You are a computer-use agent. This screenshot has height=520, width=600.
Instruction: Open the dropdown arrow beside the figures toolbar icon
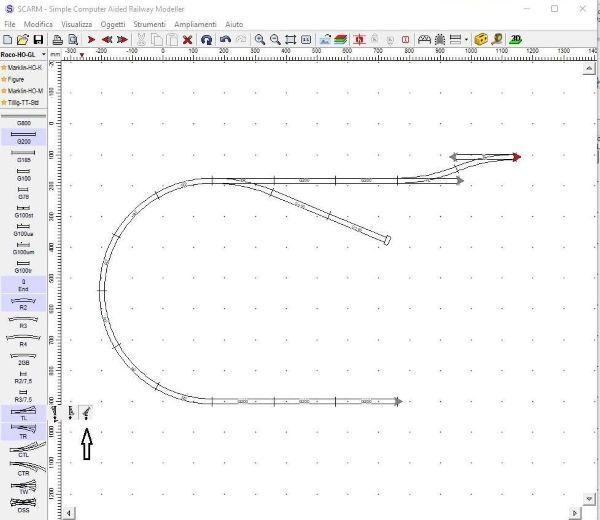coord(466,39)
